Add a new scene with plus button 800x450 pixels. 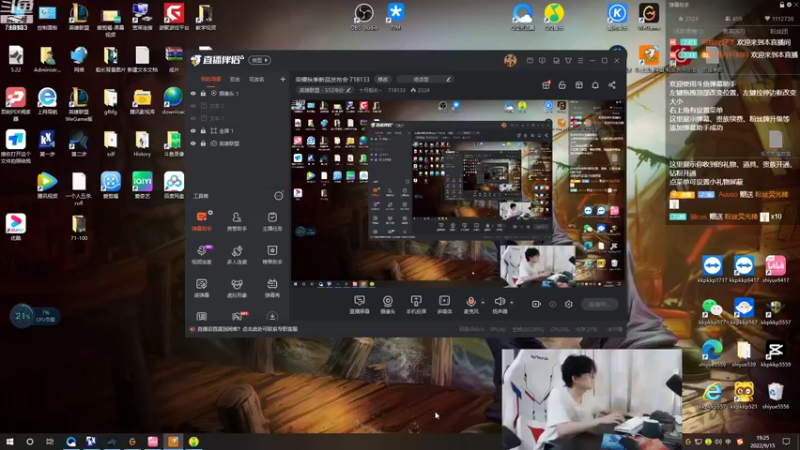click(x=283, y=79)
